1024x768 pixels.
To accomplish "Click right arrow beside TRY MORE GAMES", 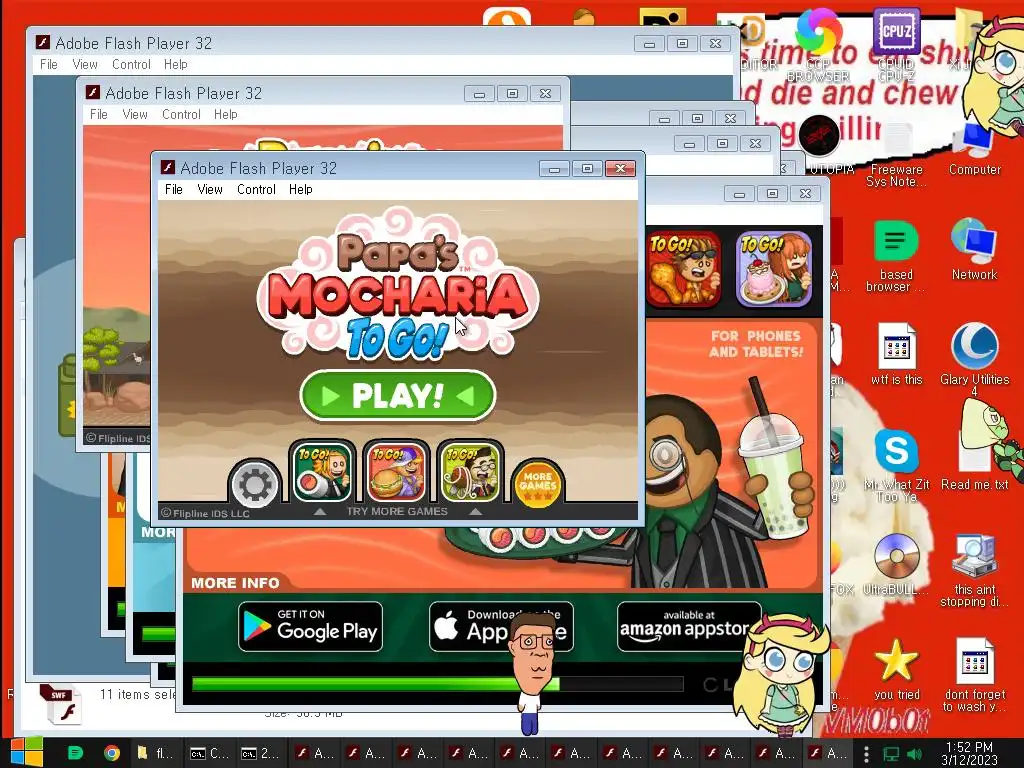I will (x=475, y=511).
